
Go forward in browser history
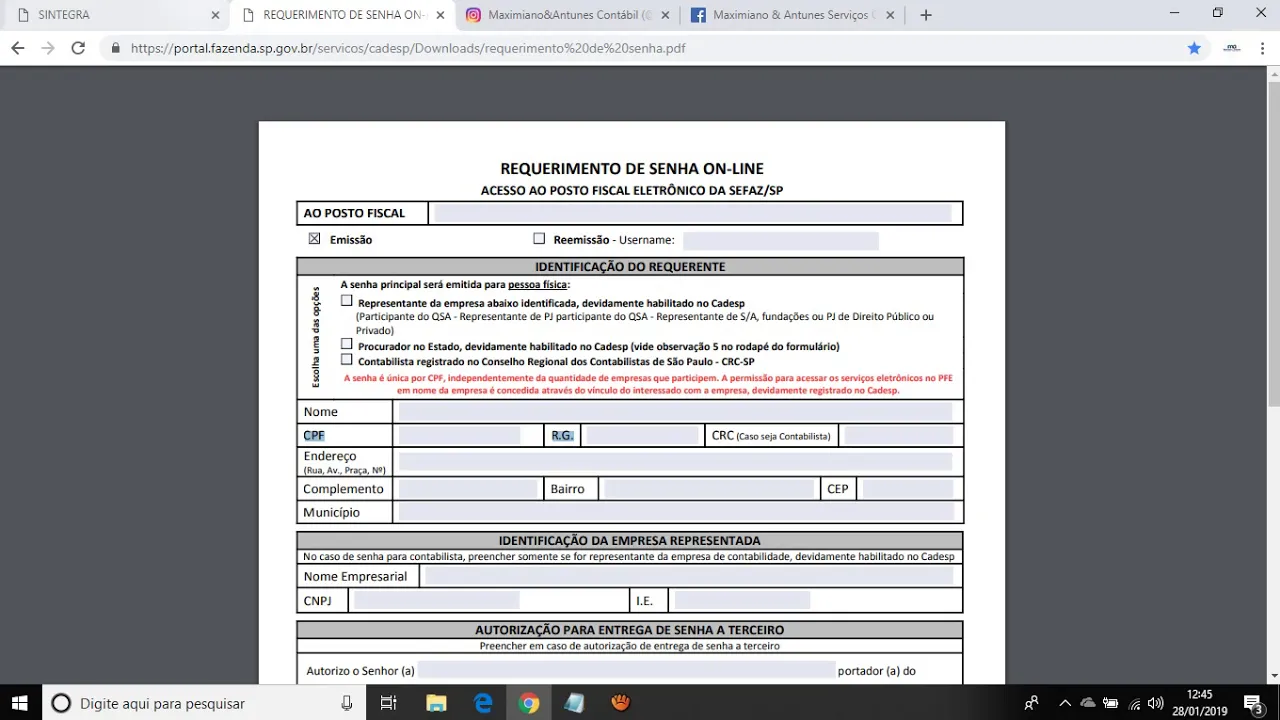[x=47, y=48]
